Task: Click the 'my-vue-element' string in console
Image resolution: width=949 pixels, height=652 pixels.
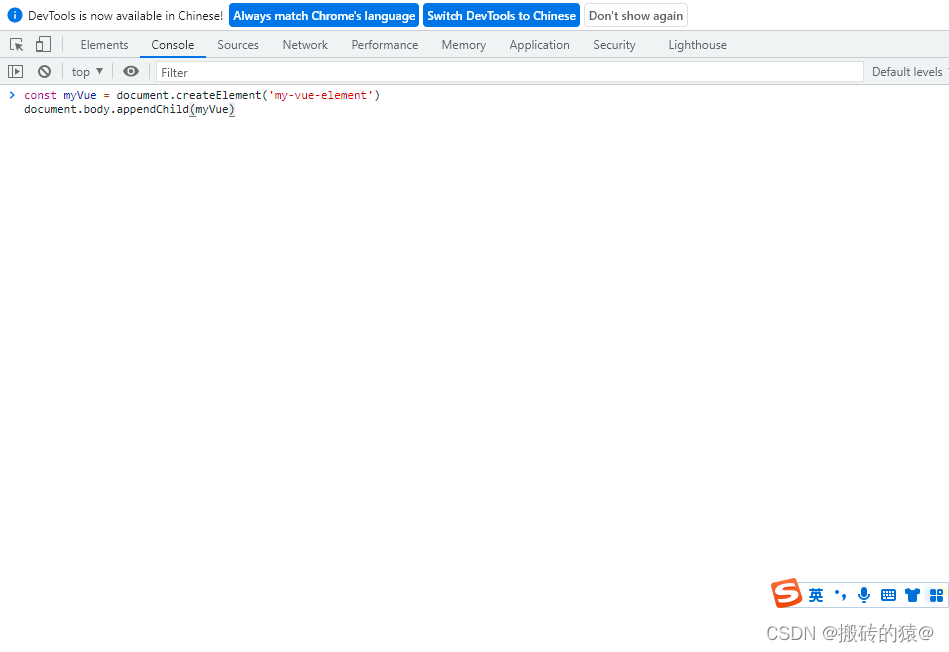Action: [321, 95]
